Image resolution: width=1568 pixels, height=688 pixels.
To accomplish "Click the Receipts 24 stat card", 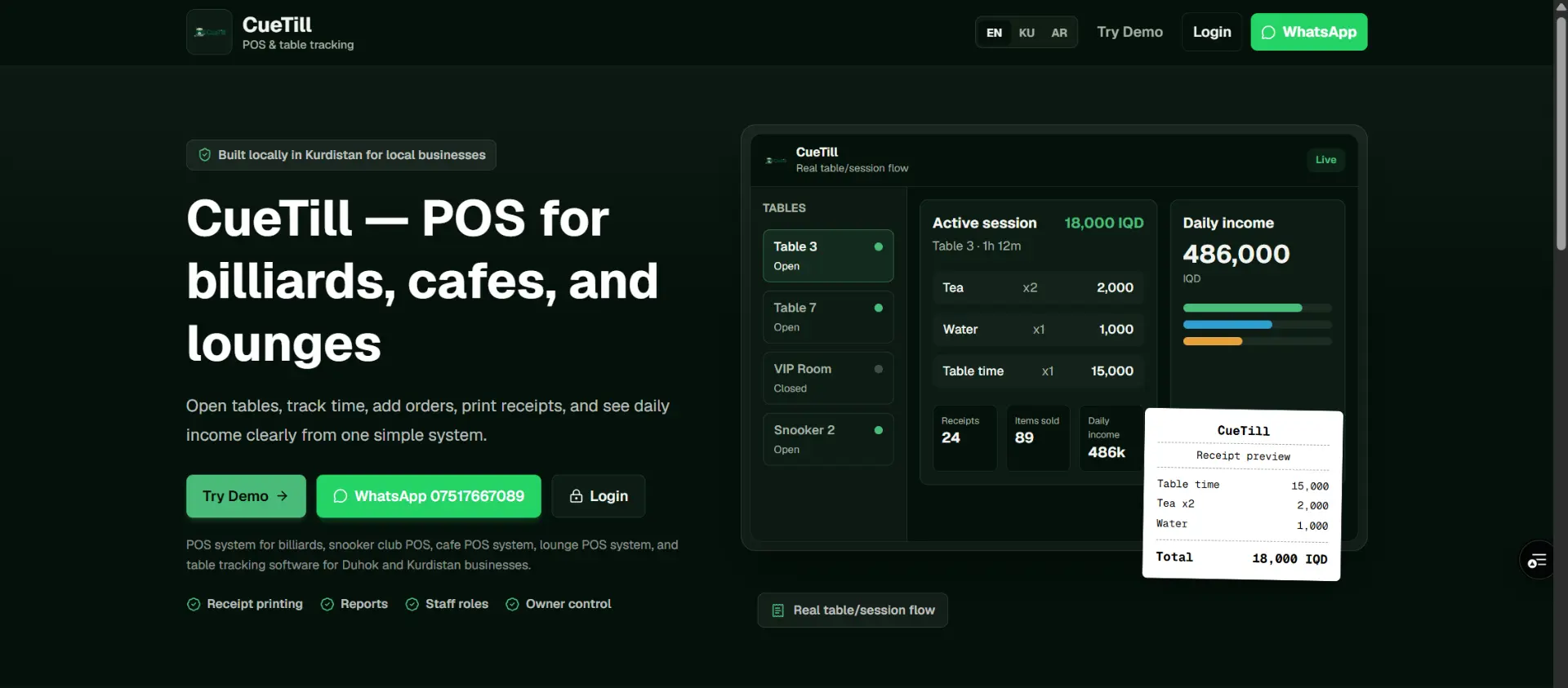I will pyautogui.click(x=964, y=438).
